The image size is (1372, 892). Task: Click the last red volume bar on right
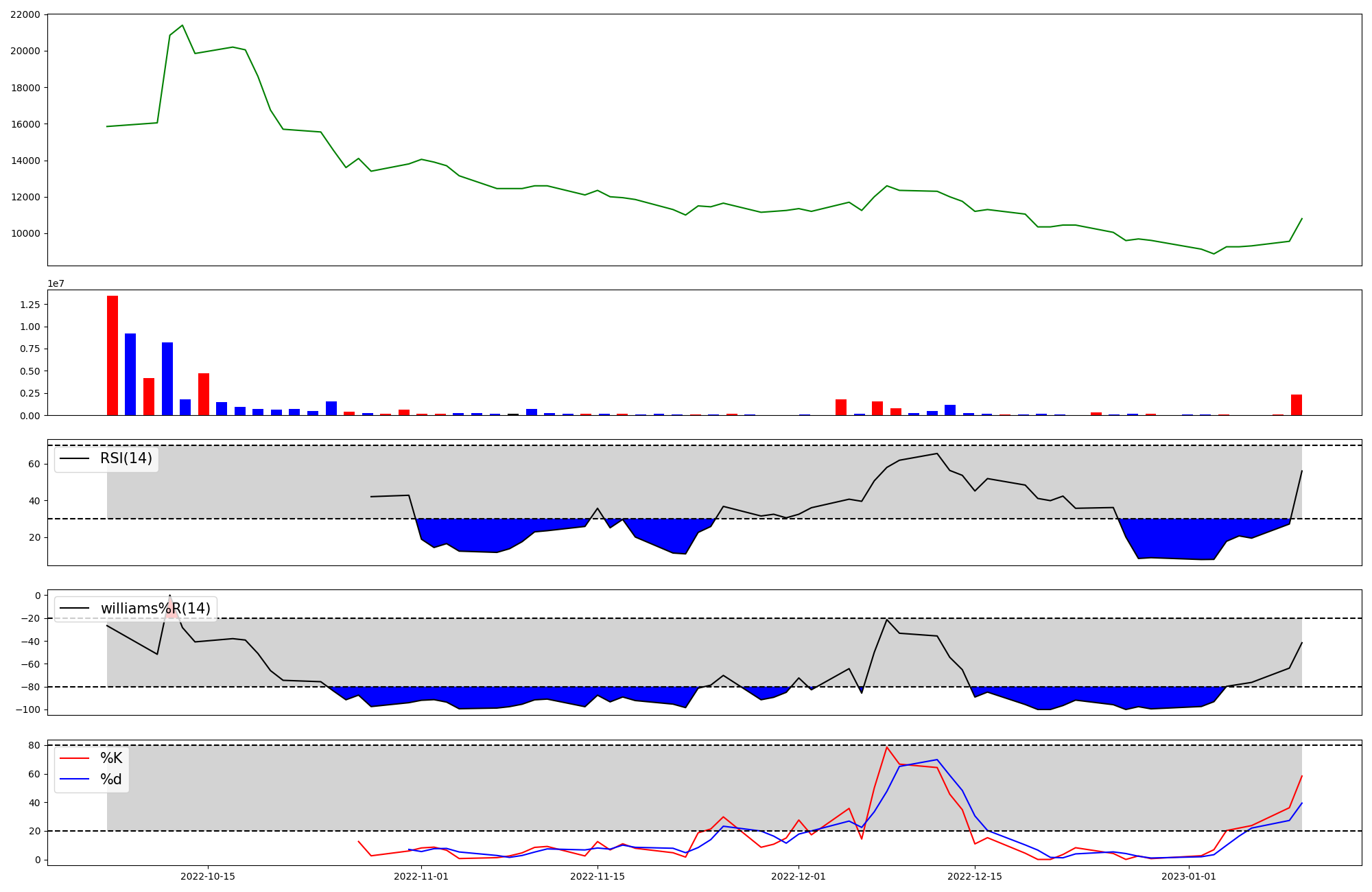pyautogui.click(x=1296, y=405)
